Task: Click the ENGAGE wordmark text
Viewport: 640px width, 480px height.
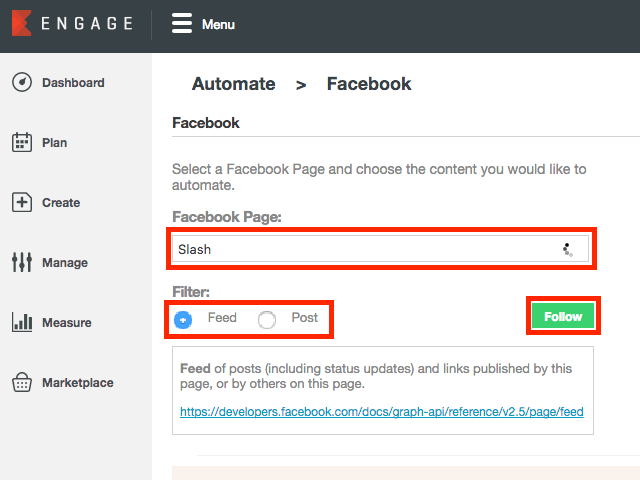Action: (x=87, y=23)
